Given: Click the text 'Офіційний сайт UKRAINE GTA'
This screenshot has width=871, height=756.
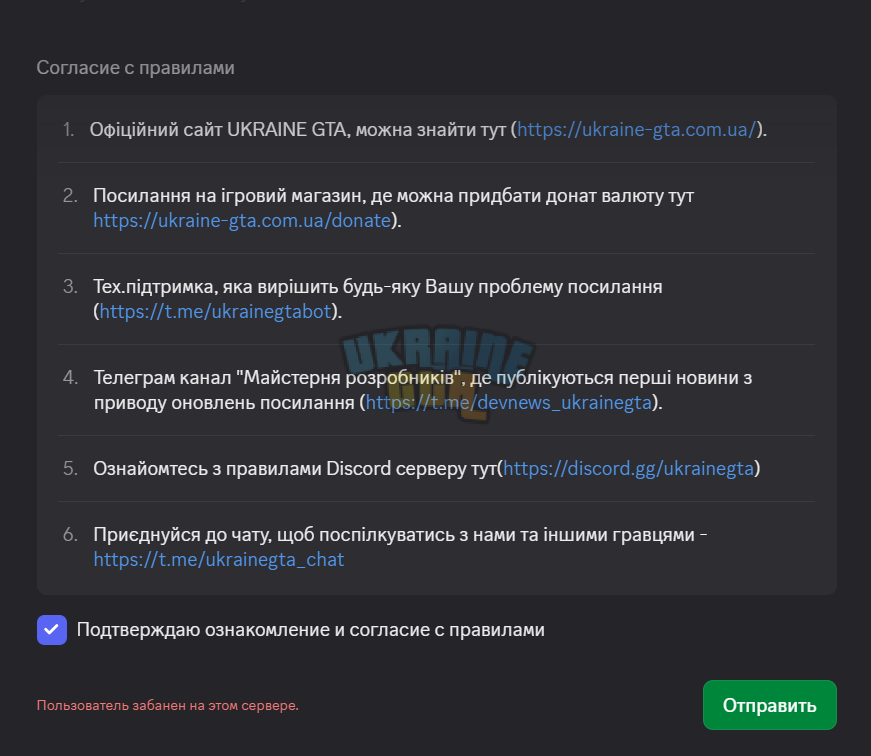Looking at the screenshot, I should 219,130.
